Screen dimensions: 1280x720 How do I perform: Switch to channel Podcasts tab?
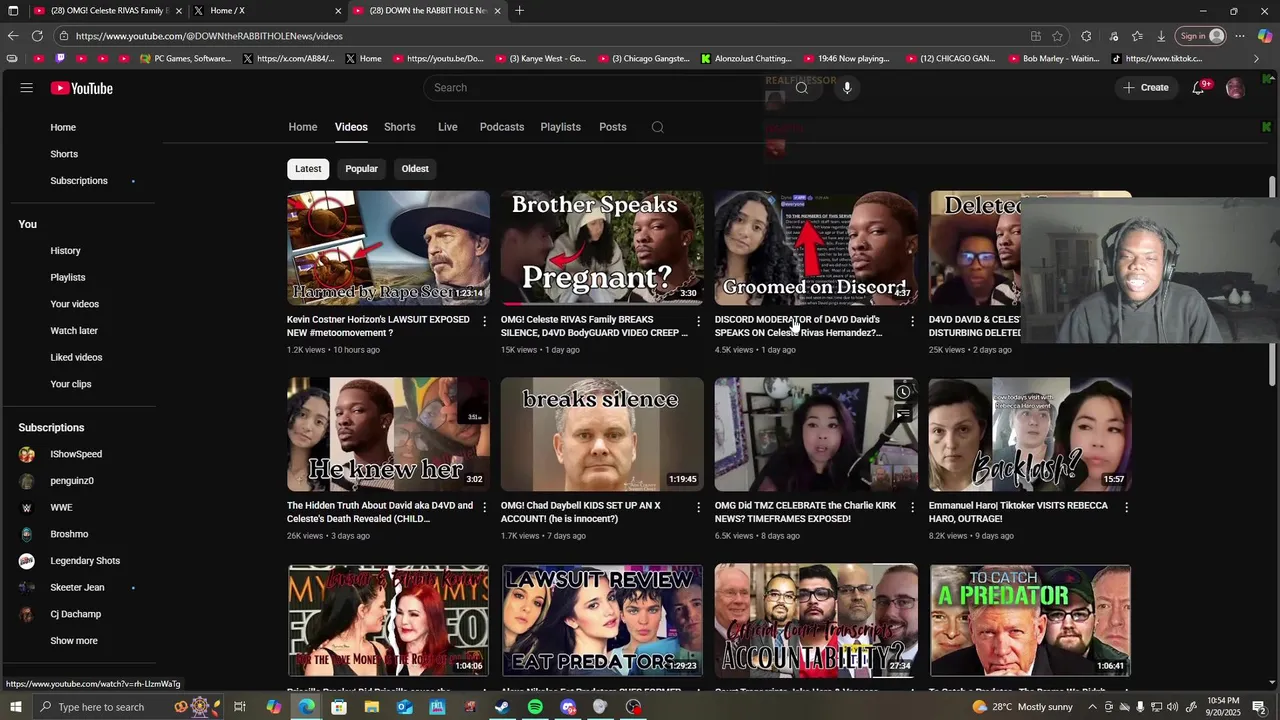(501, 127)
